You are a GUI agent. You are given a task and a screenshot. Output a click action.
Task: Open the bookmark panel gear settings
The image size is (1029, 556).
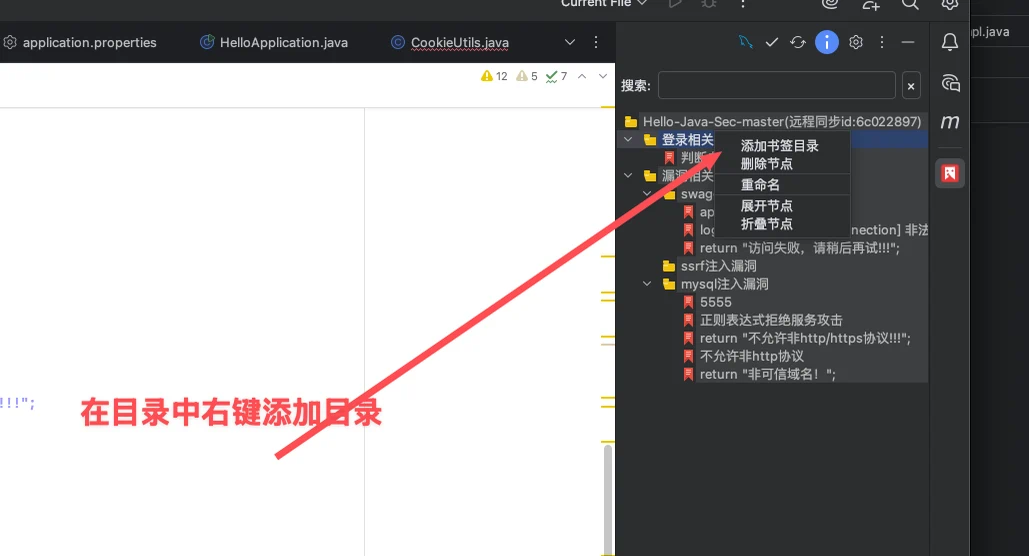[856, 42]
